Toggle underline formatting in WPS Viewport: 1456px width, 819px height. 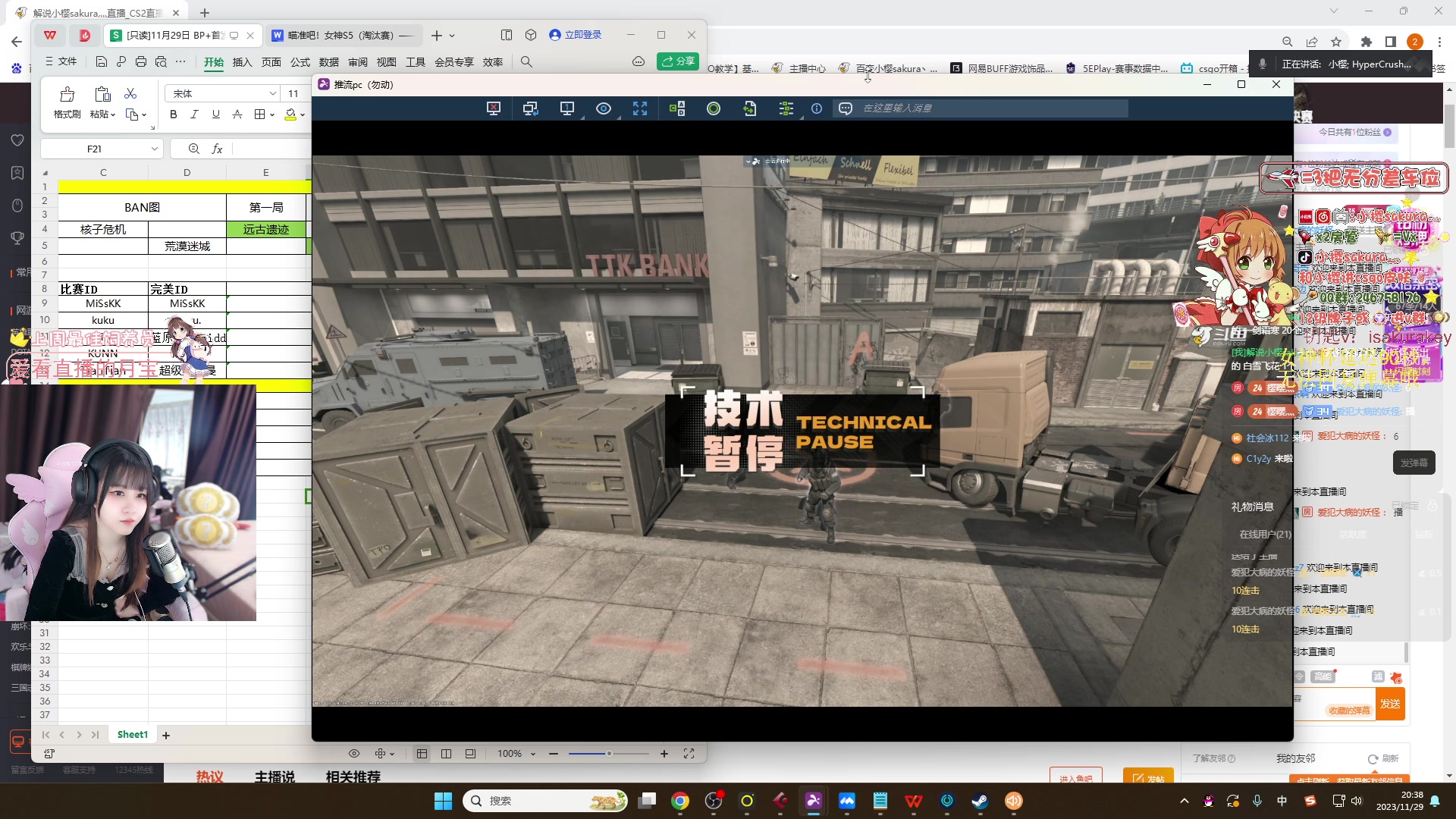(x=215, y=115)
